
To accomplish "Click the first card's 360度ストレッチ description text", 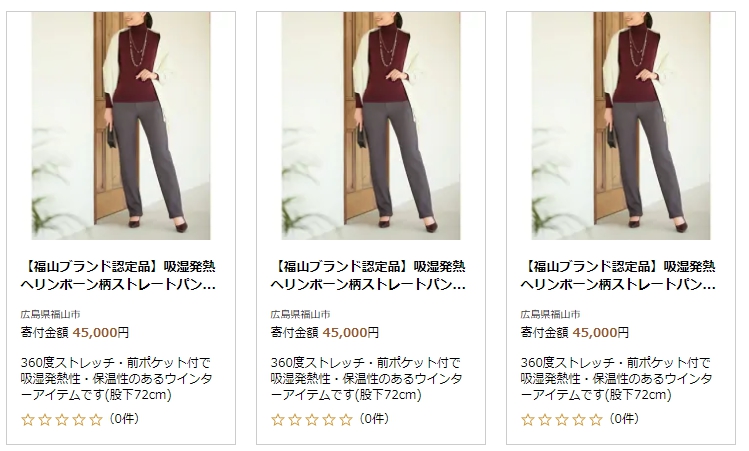I will tap(116, 379).
